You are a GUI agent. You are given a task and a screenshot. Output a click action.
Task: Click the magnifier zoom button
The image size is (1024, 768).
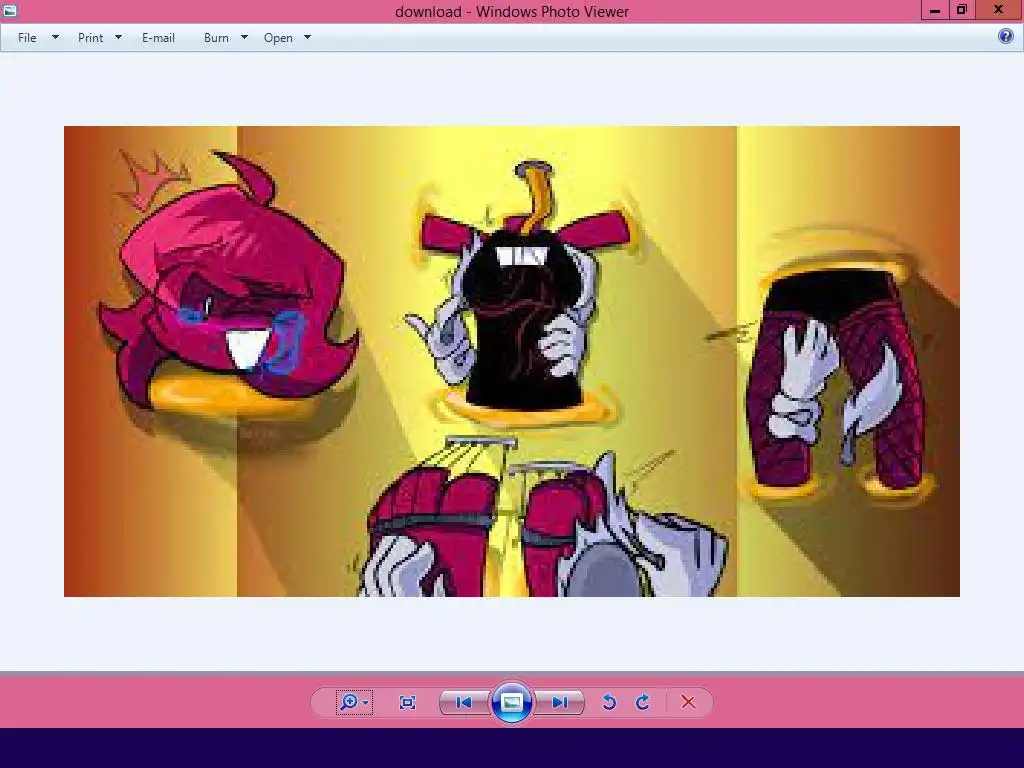pyautogui.click(x=349, y=702)
